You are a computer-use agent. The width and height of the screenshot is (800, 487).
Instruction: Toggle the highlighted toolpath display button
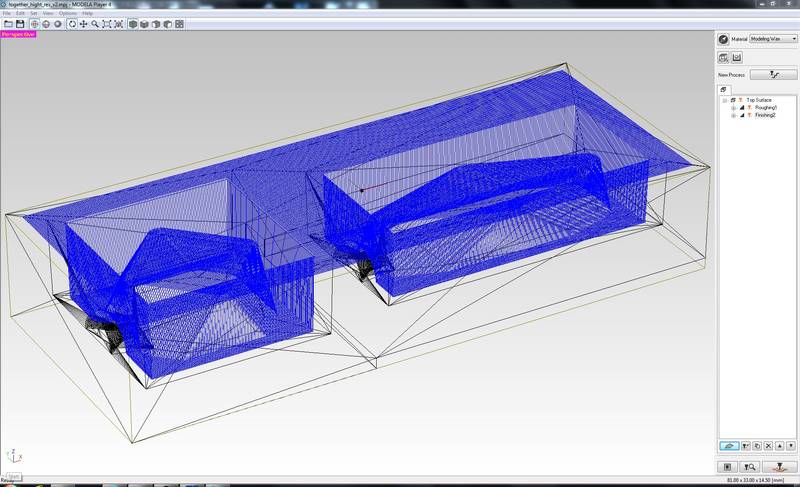[x=729, y=446]
